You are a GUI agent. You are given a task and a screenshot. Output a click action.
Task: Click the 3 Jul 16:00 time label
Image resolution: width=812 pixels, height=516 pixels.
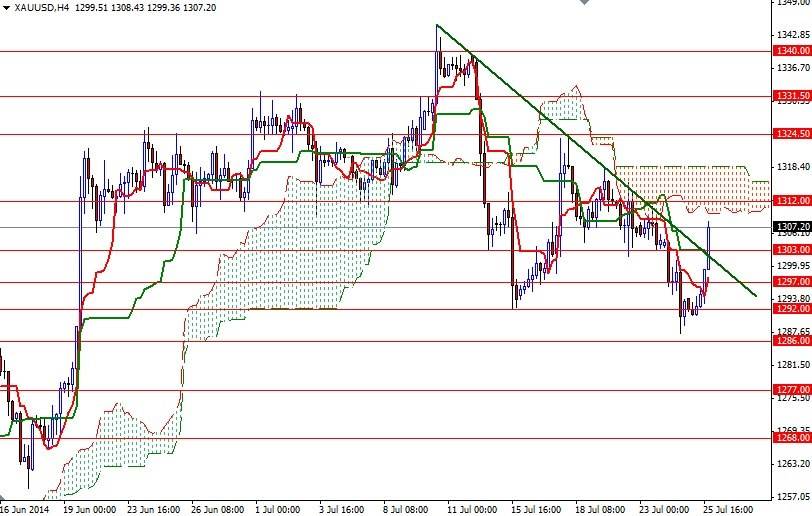342,509
